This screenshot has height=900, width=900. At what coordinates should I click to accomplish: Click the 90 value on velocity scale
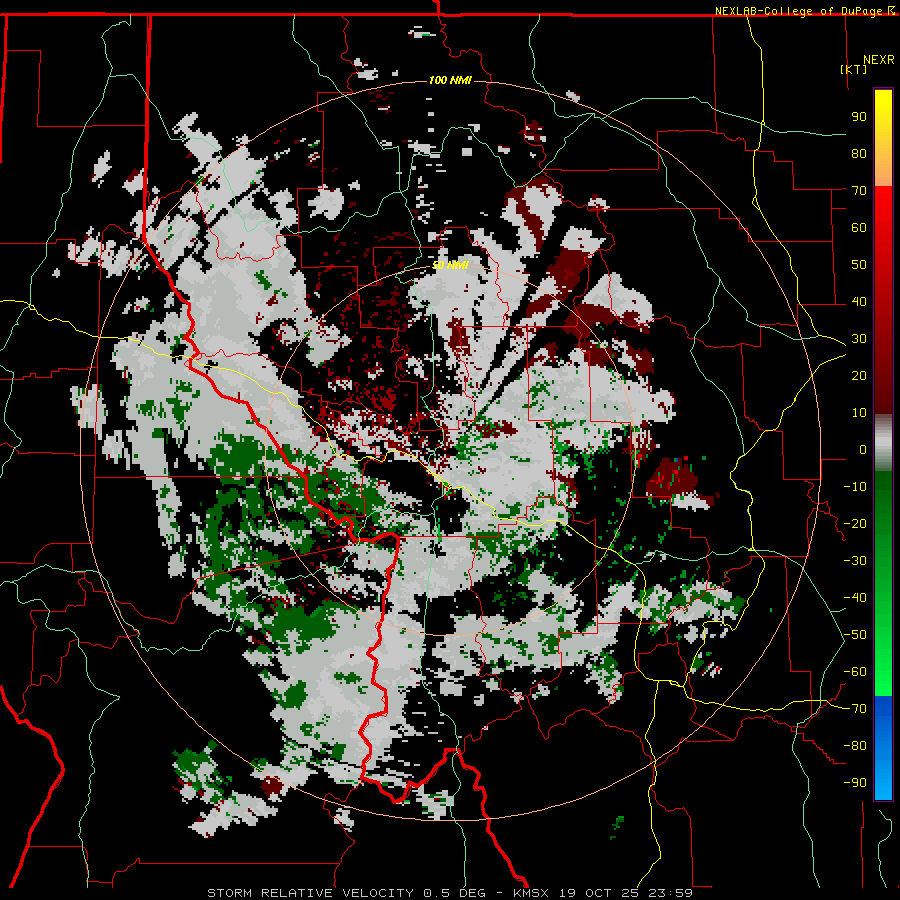tap(859, 117)
